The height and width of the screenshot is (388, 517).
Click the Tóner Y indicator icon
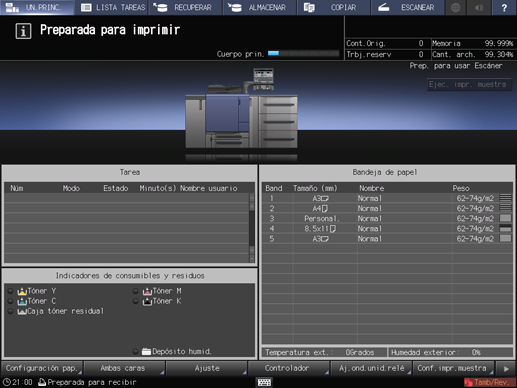[22, 291]
